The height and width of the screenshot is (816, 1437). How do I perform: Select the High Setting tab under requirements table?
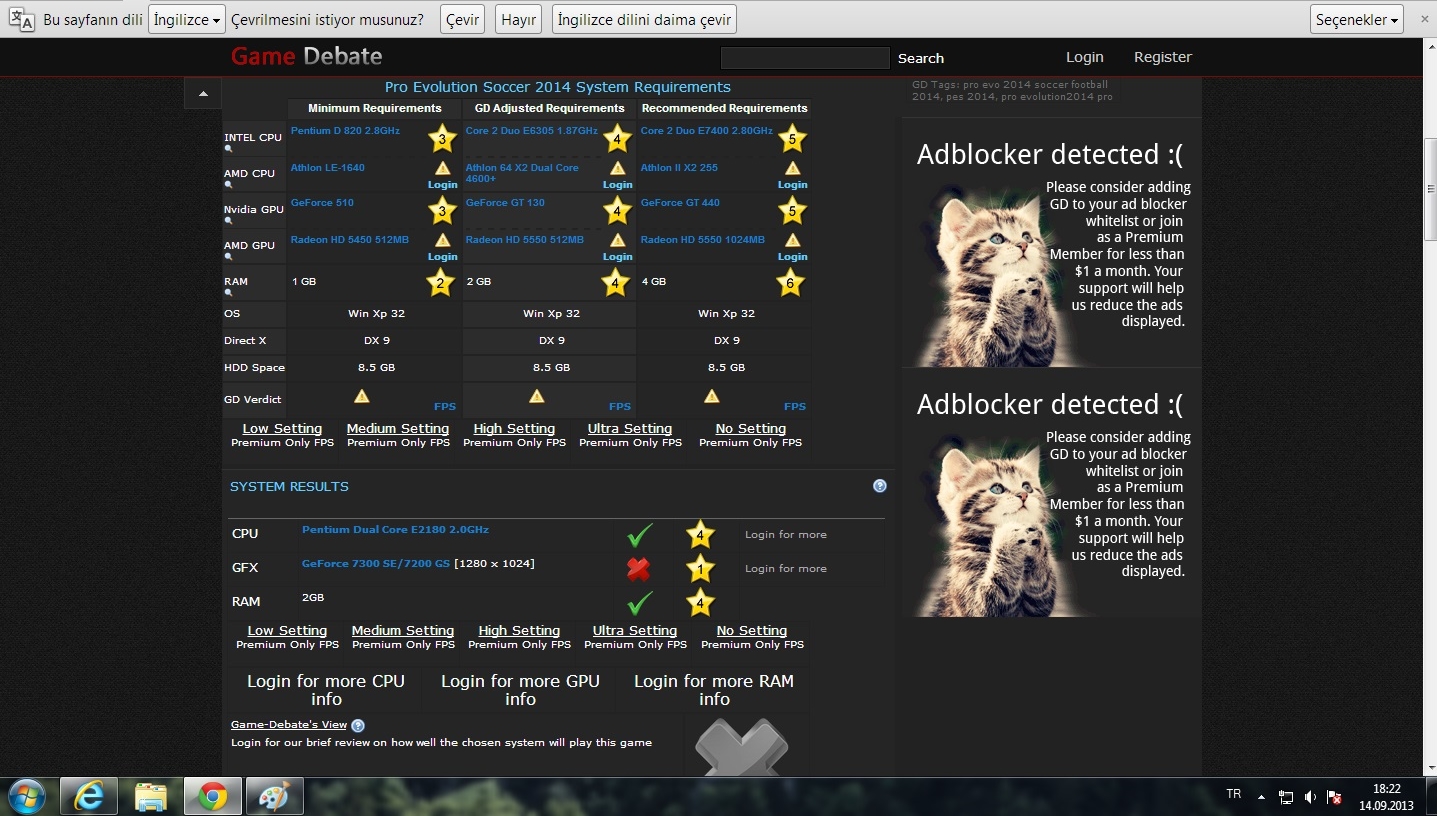514,428
